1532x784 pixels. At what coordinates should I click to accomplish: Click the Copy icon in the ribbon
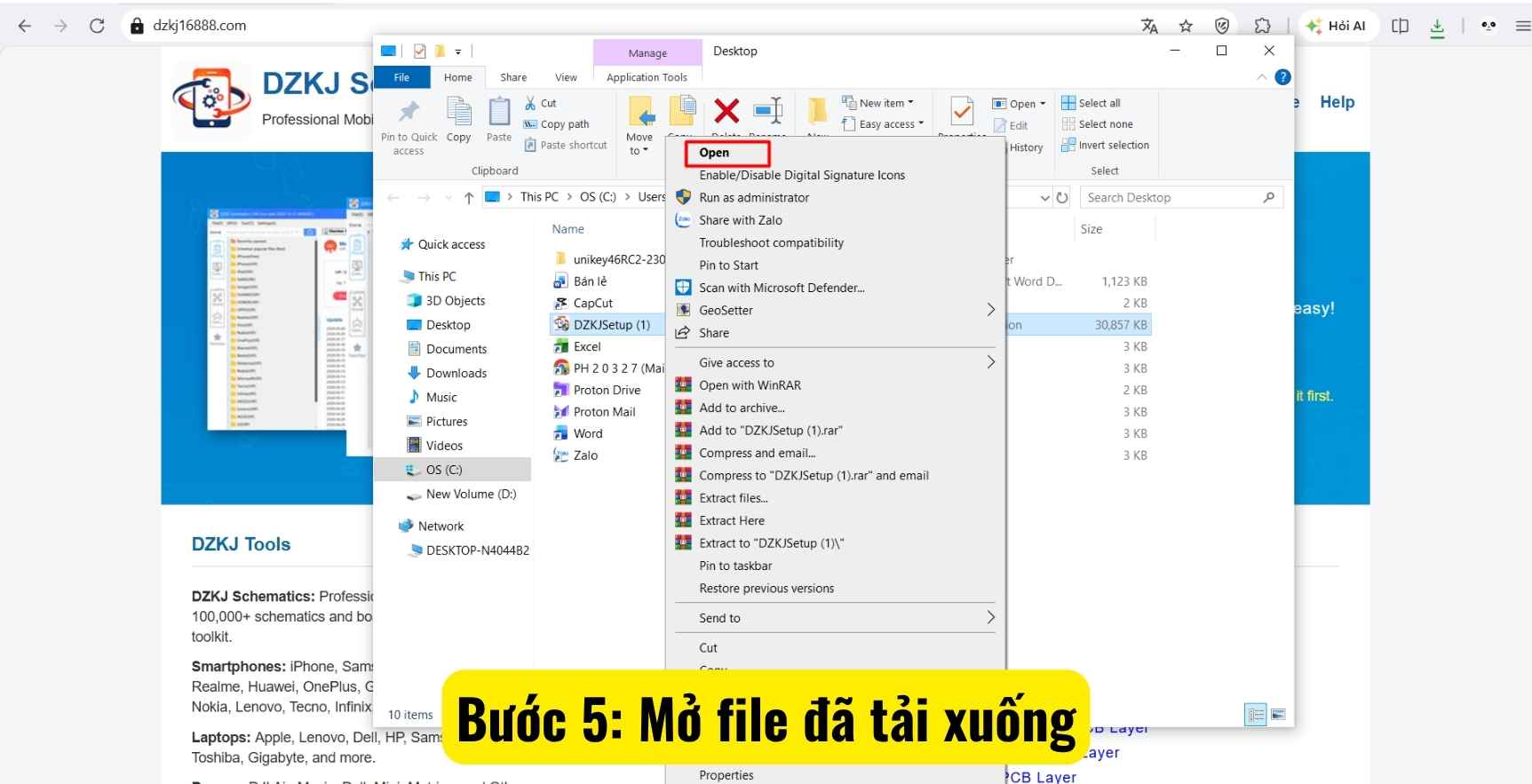coord(459,112)
